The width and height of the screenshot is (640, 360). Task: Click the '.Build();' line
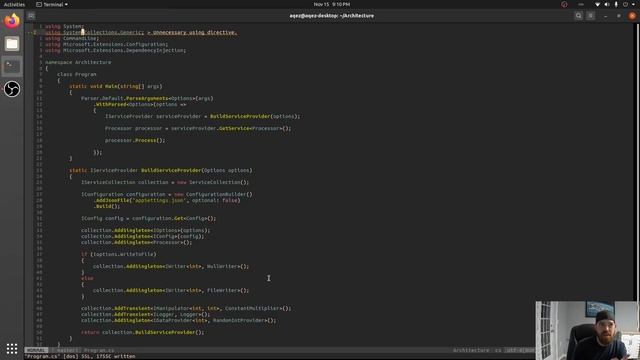tap(107, 206)
